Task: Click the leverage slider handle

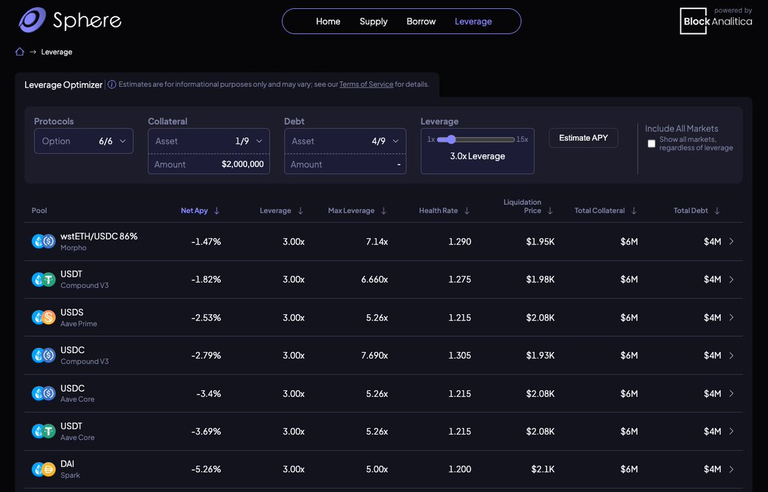Action: pyautogui.click(x=451, y=140)
